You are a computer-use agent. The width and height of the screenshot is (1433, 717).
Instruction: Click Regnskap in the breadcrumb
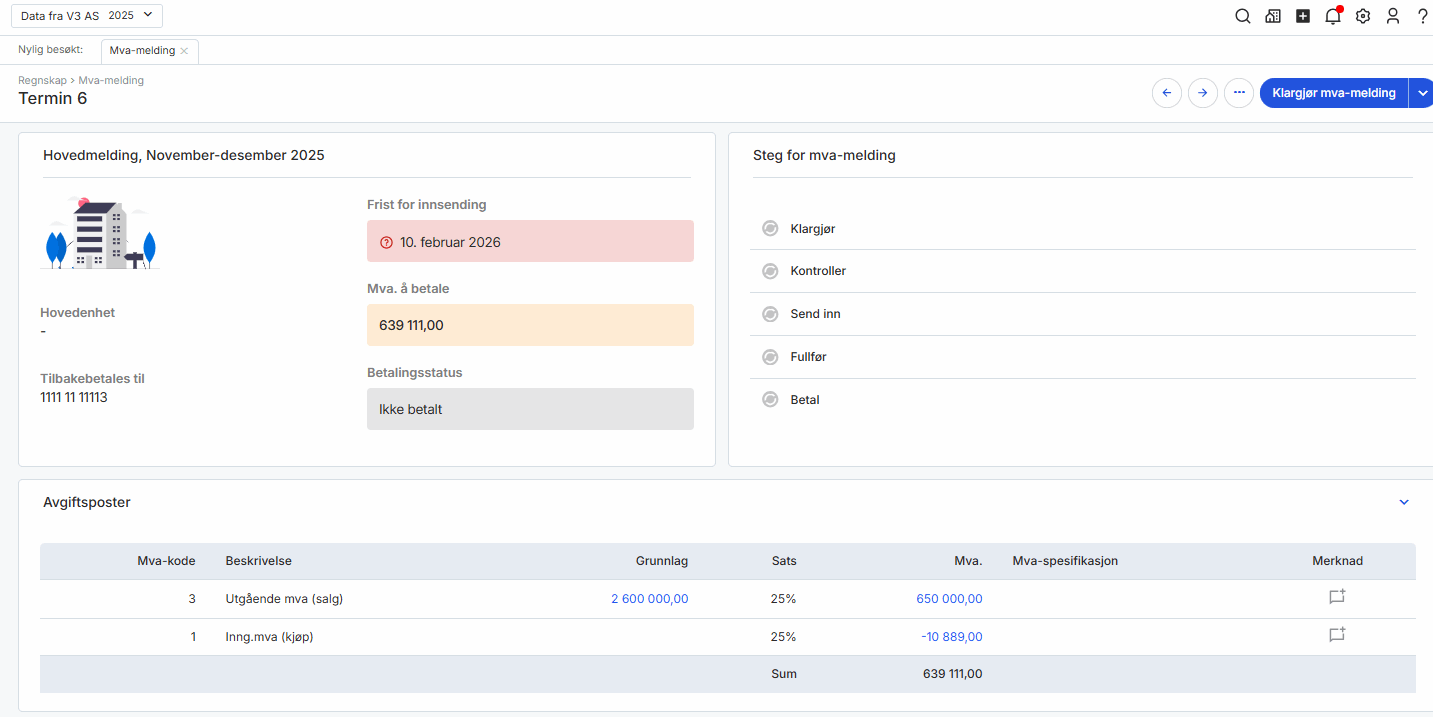click(42, 80)
